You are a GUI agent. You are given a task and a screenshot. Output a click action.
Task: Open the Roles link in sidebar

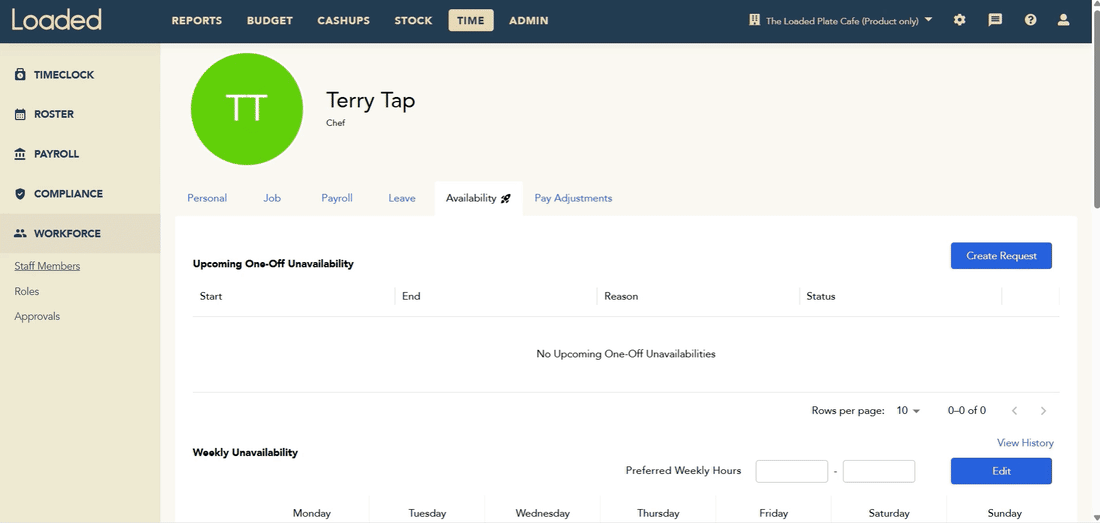pyautogui.click(x=27, y=291)
